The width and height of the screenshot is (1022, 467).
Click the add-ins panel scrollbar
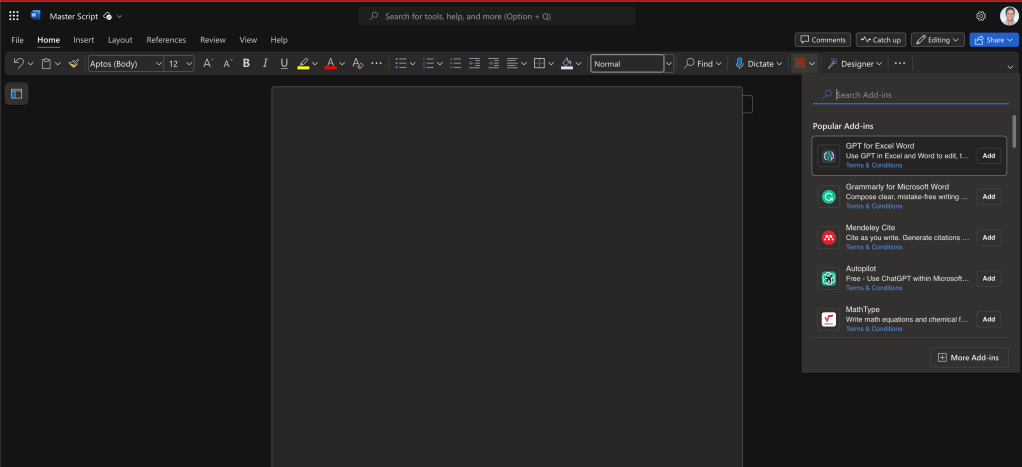click(1014, 130)
